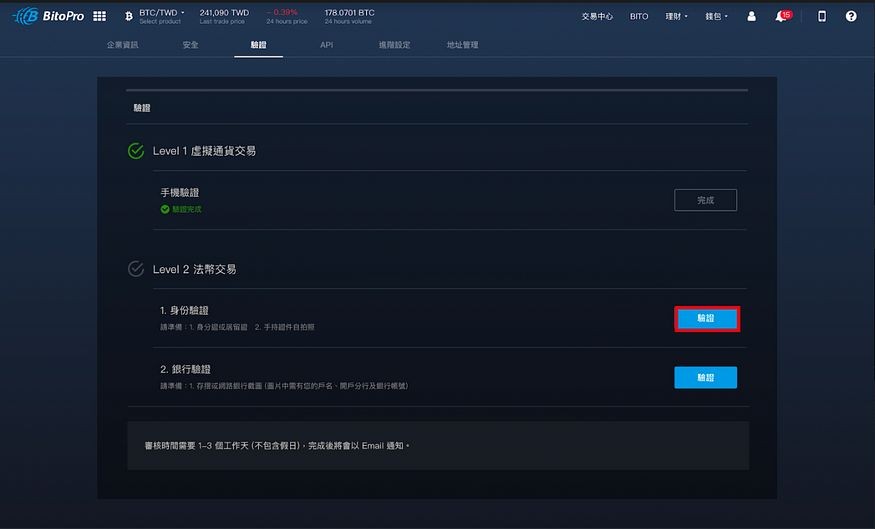Switch to the API tab
875x529 pixels.
pyautogui.click(x=326, y=45)
